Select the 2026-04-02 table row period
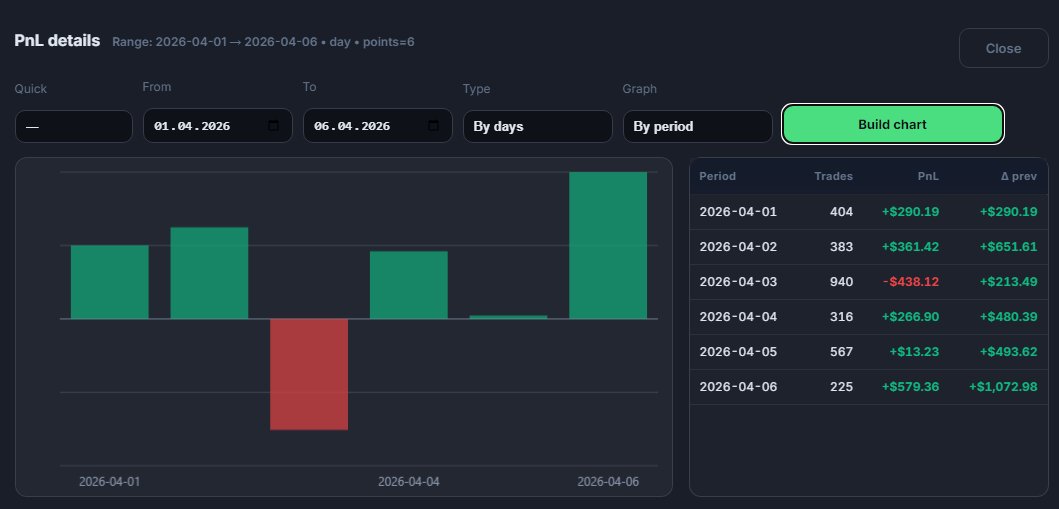 coord(738,247)
